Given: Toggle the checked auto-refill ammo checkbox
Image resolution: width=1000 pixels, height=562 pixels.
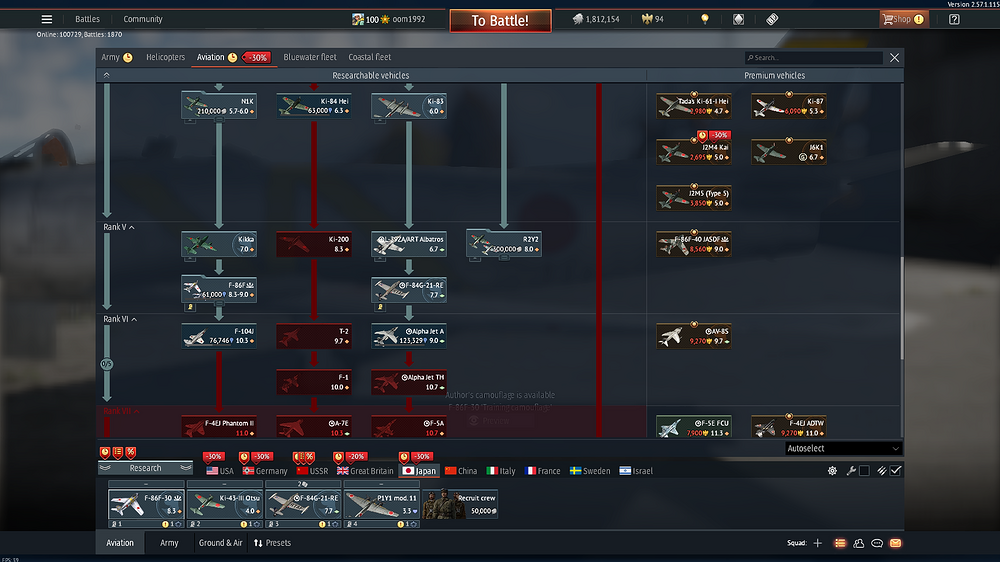Looking at the screenshot, I should tap(895, 471).
